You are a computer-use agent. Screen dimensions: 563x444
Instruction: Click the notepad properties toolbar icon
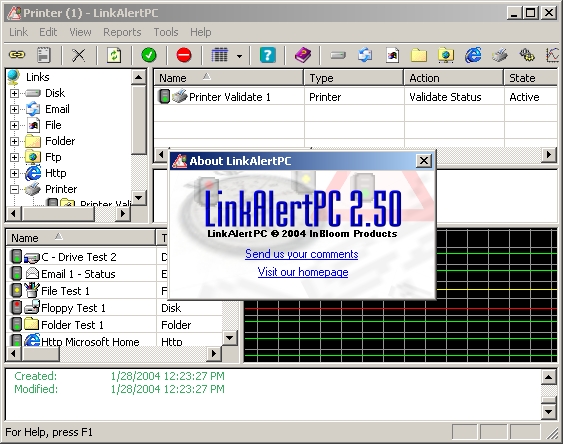[44, 55]
